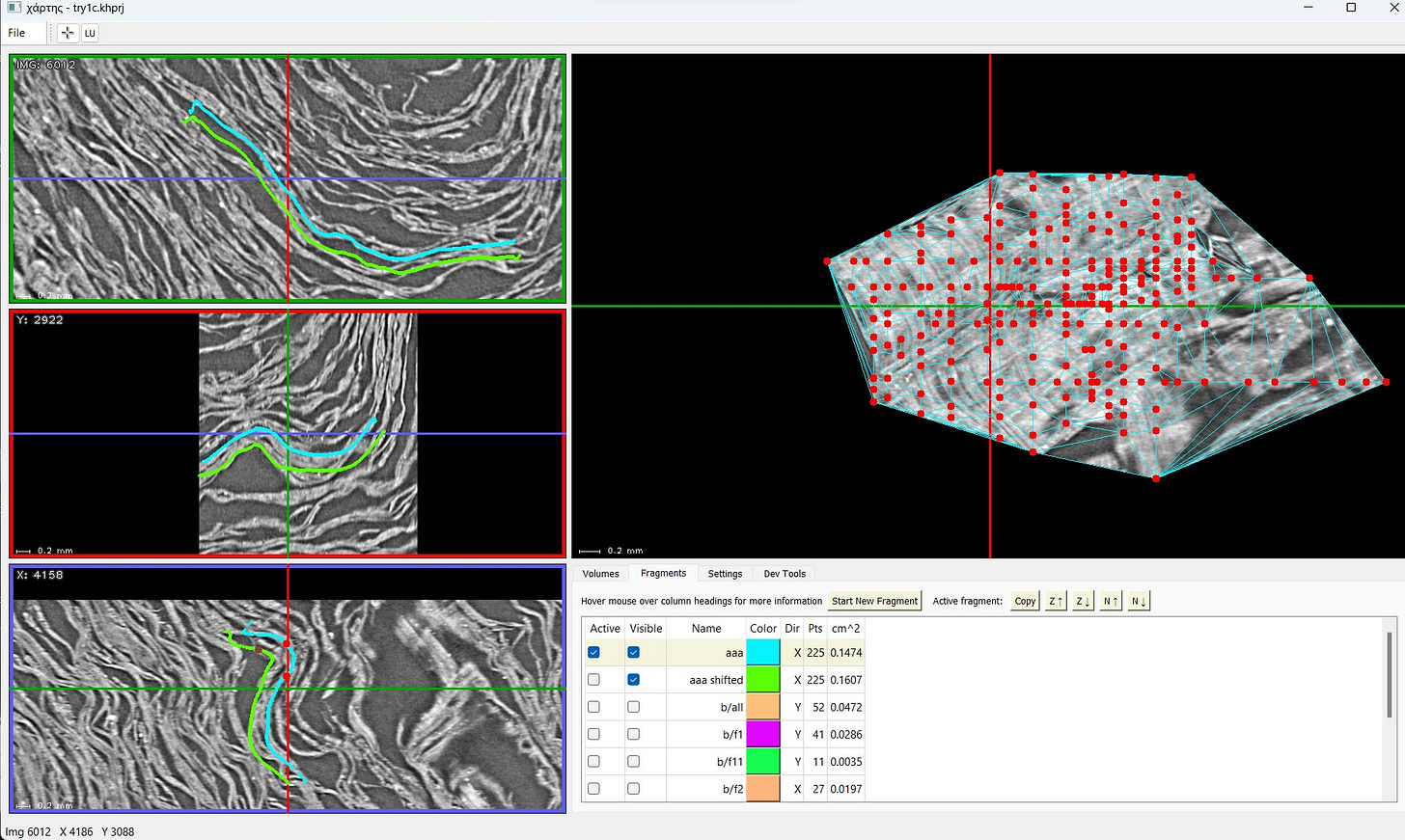Click the app icon in title bar
Image resolution: width=1405 pixels, height=840 pixels.
[14, 8]
